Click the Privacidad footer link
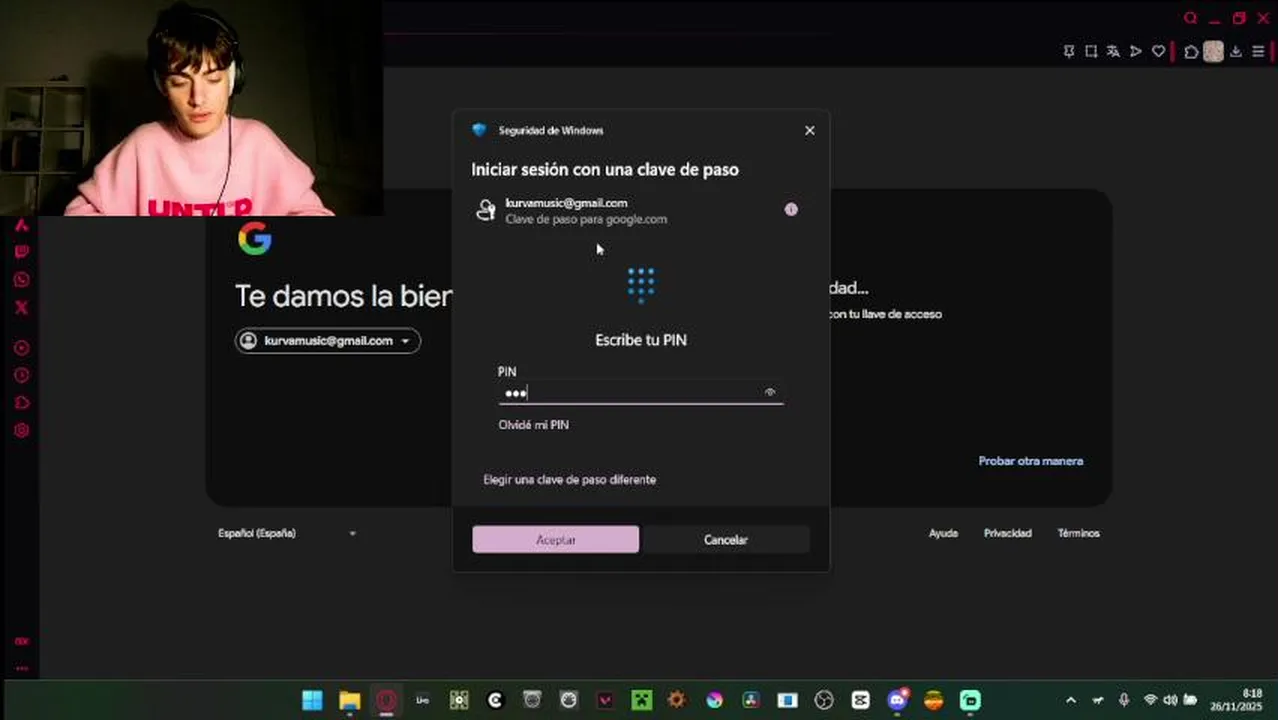The image size is (1278, 720). pos(1007,533)
